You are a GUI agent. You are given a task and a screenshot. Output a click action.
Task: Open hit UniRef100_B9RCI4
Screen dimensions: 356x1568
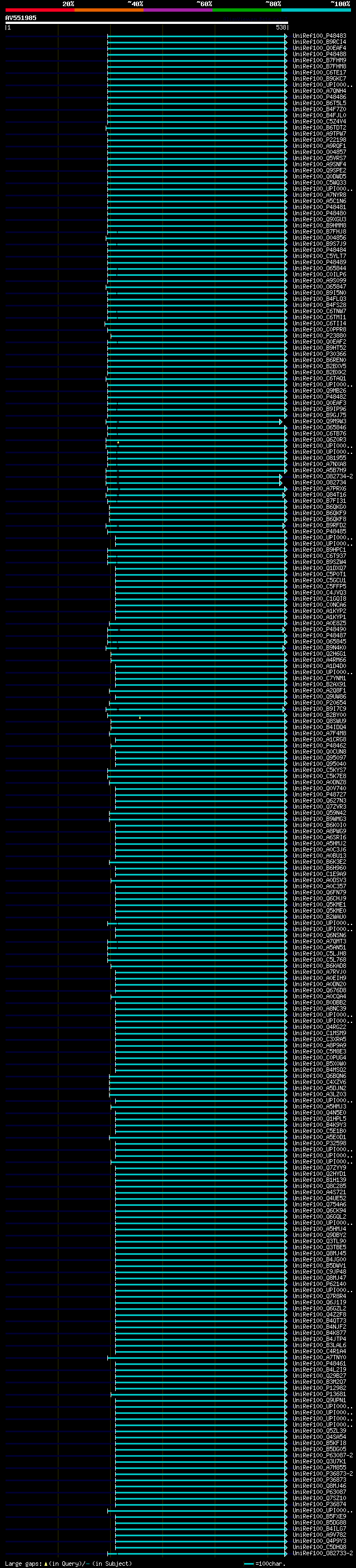point(319,42)
